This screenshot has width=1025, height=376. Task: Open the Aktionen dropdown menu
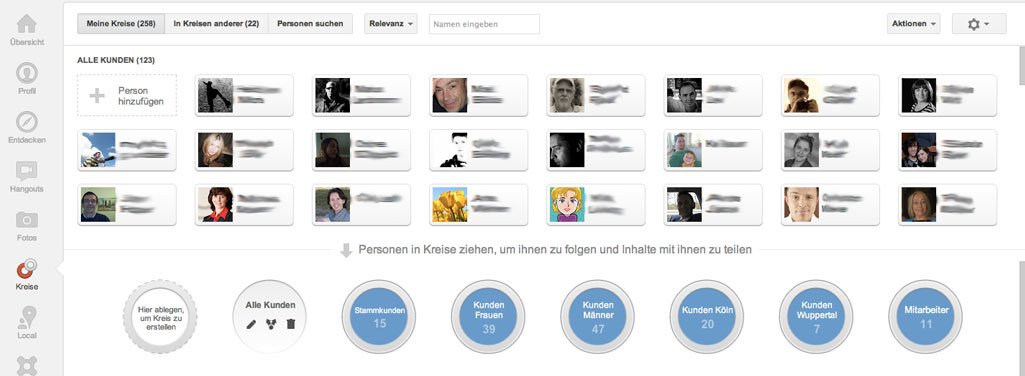point(914,24)
